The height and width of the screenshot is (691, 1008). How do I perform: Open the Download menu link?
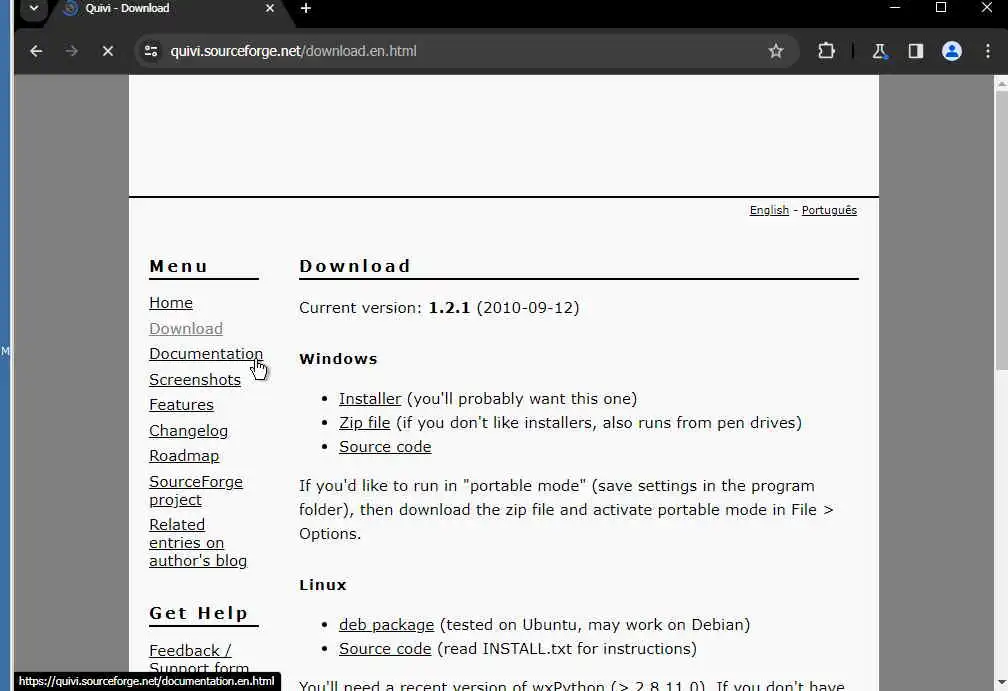(x=186, y=328)
